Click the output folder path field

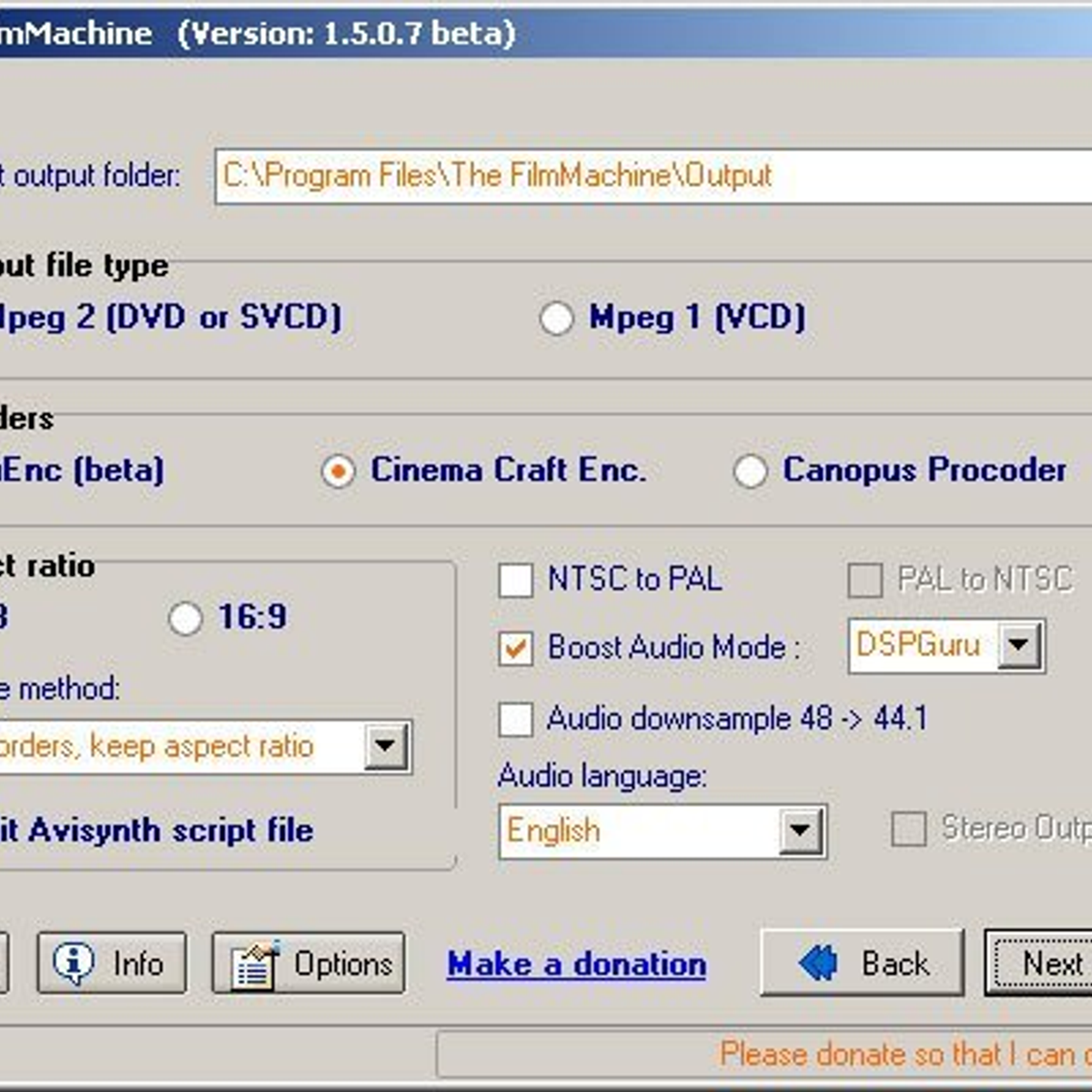tap(651, 176)
